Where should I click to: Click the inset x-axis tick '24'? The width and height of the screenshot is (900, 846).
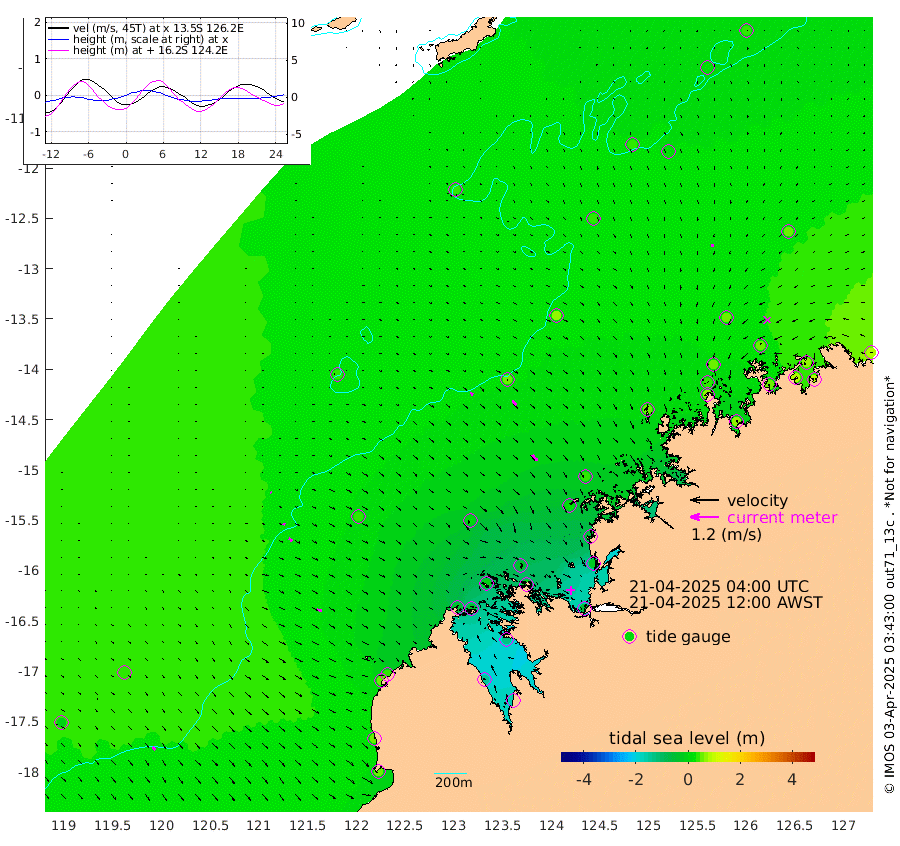coord(276,154)
